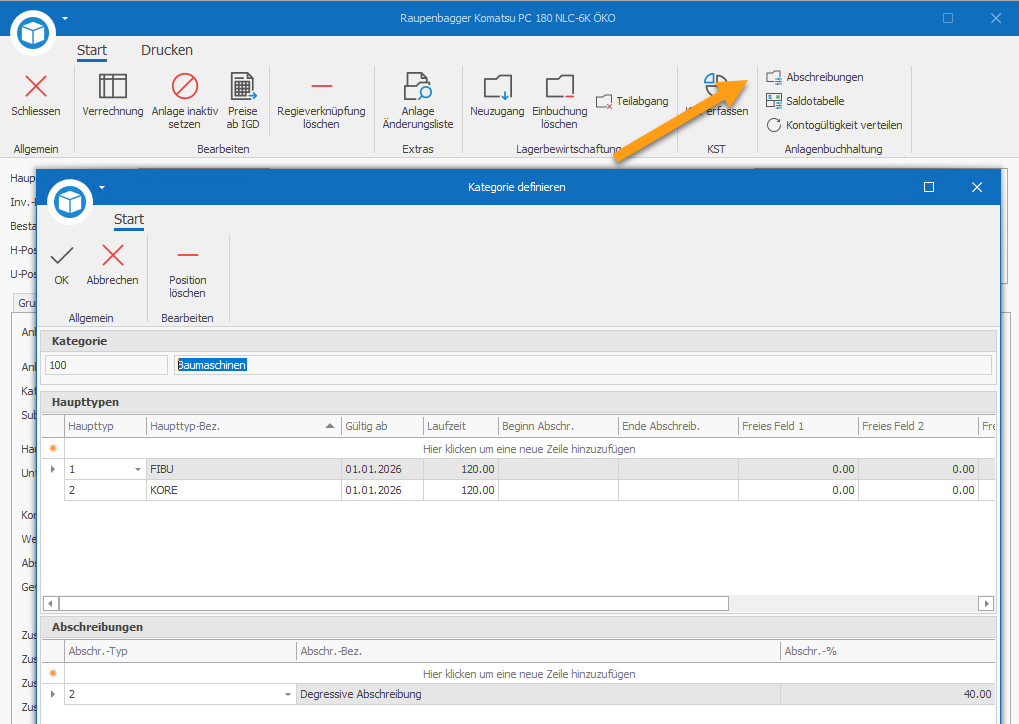Select FIBU cell
The height and width of the screenshot is (724, 1019).
point(244,469)
